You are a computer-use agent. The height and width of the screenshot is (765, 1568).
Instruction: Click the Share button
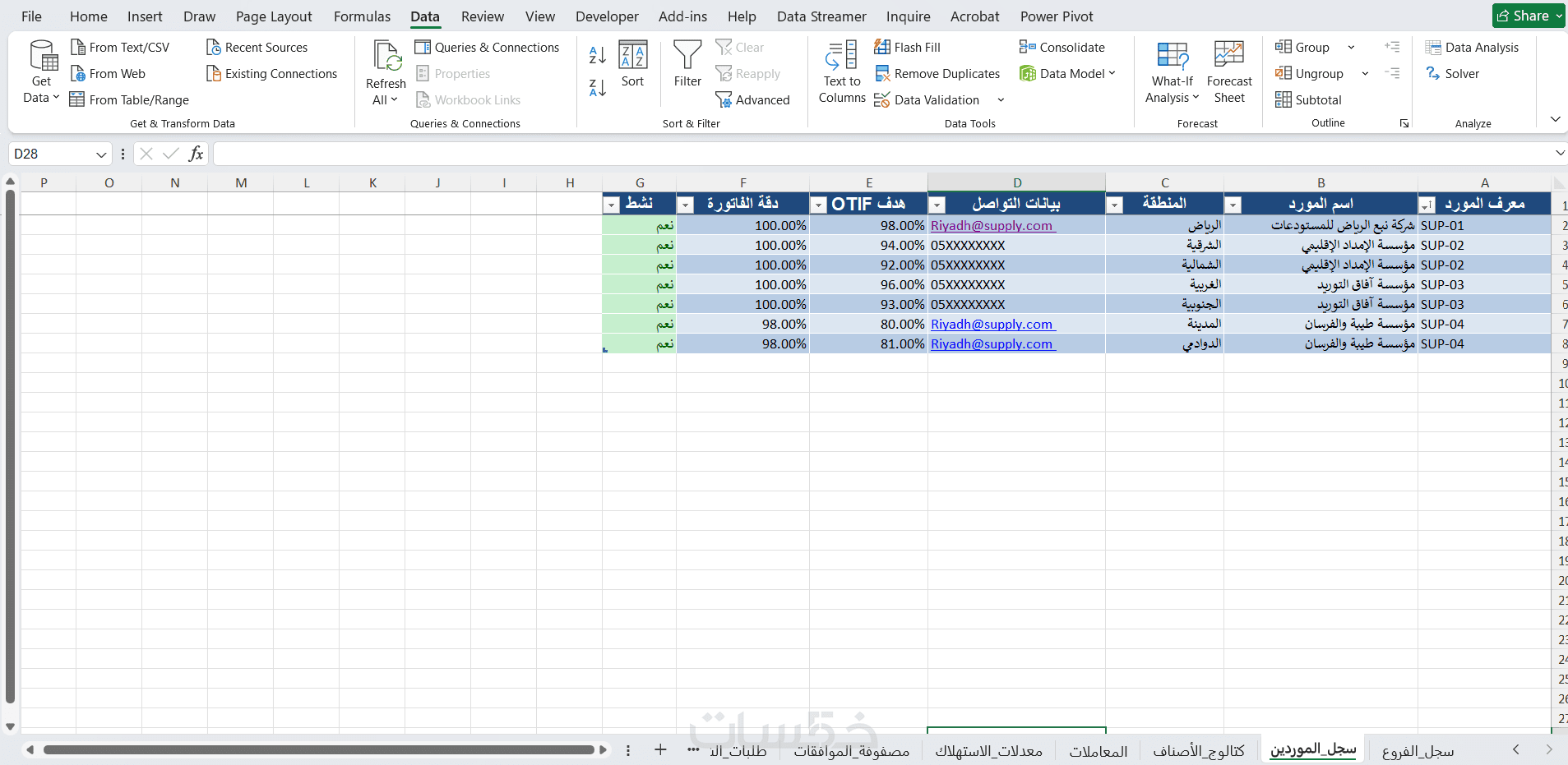[1528, 16]
